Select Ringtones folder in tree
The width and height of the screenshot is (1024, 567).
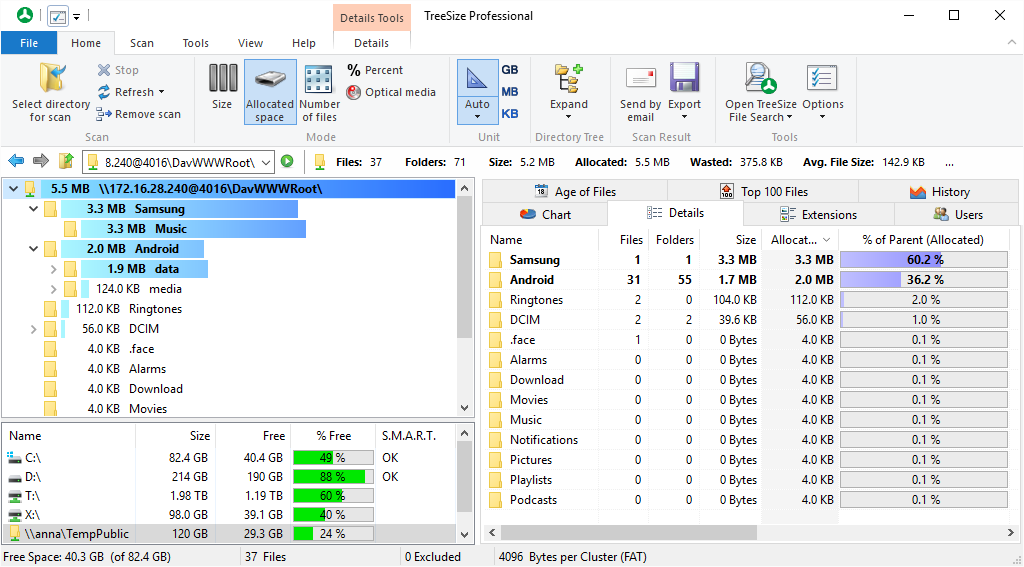pyautogui.click(x=155, y=309)
